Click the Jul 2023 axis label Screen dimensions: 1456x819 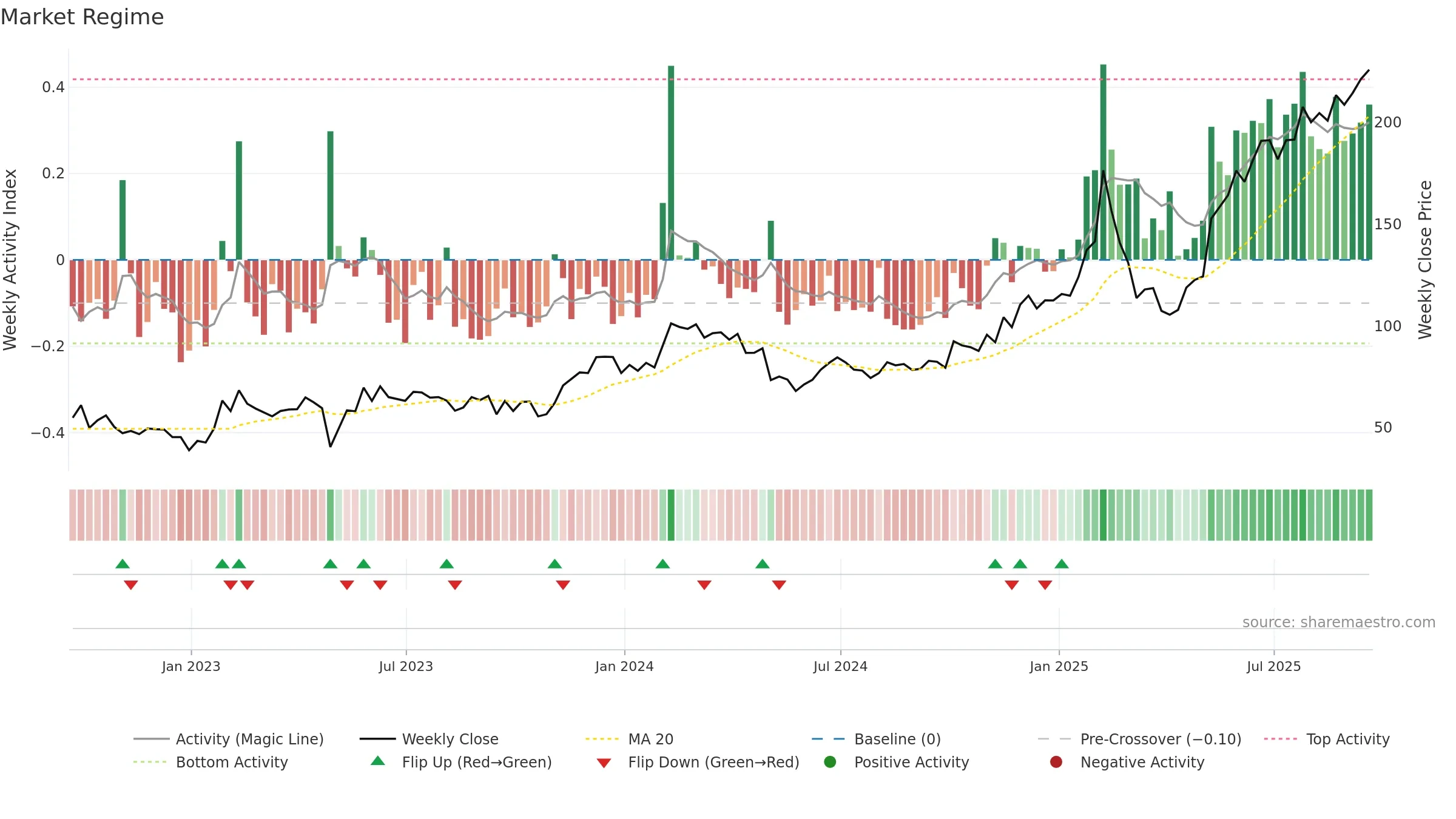406,666
